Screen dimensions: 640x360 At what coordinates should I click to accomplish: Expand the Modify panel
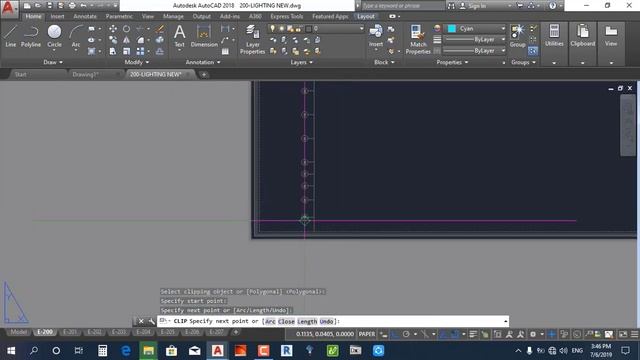137,62
